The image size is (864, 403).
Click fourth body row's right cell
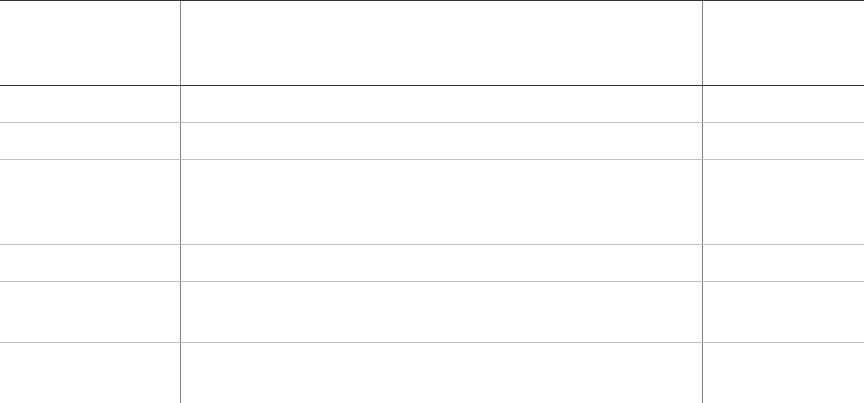coord(783,263)
